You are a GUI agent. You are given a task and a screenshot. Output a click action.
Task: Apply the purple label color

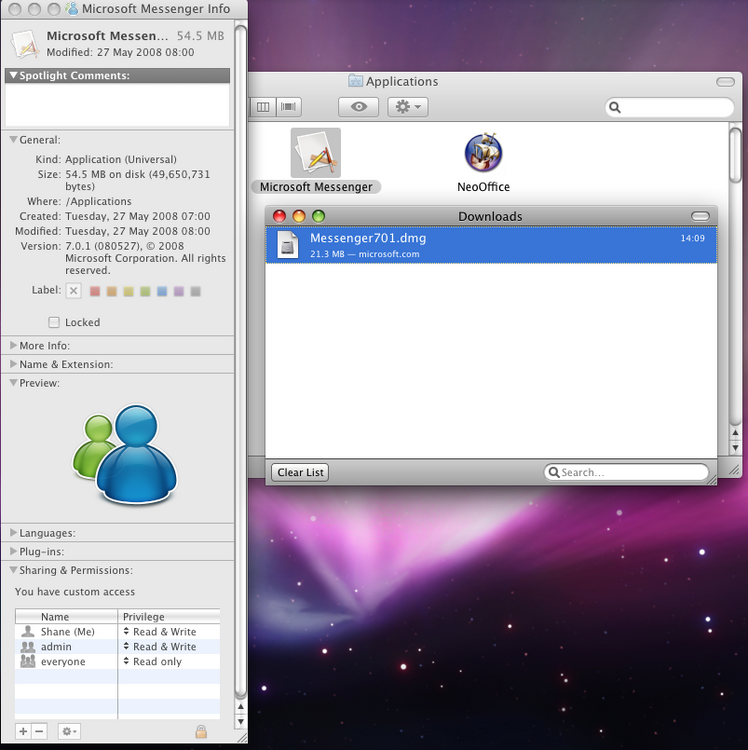[179, 291]
